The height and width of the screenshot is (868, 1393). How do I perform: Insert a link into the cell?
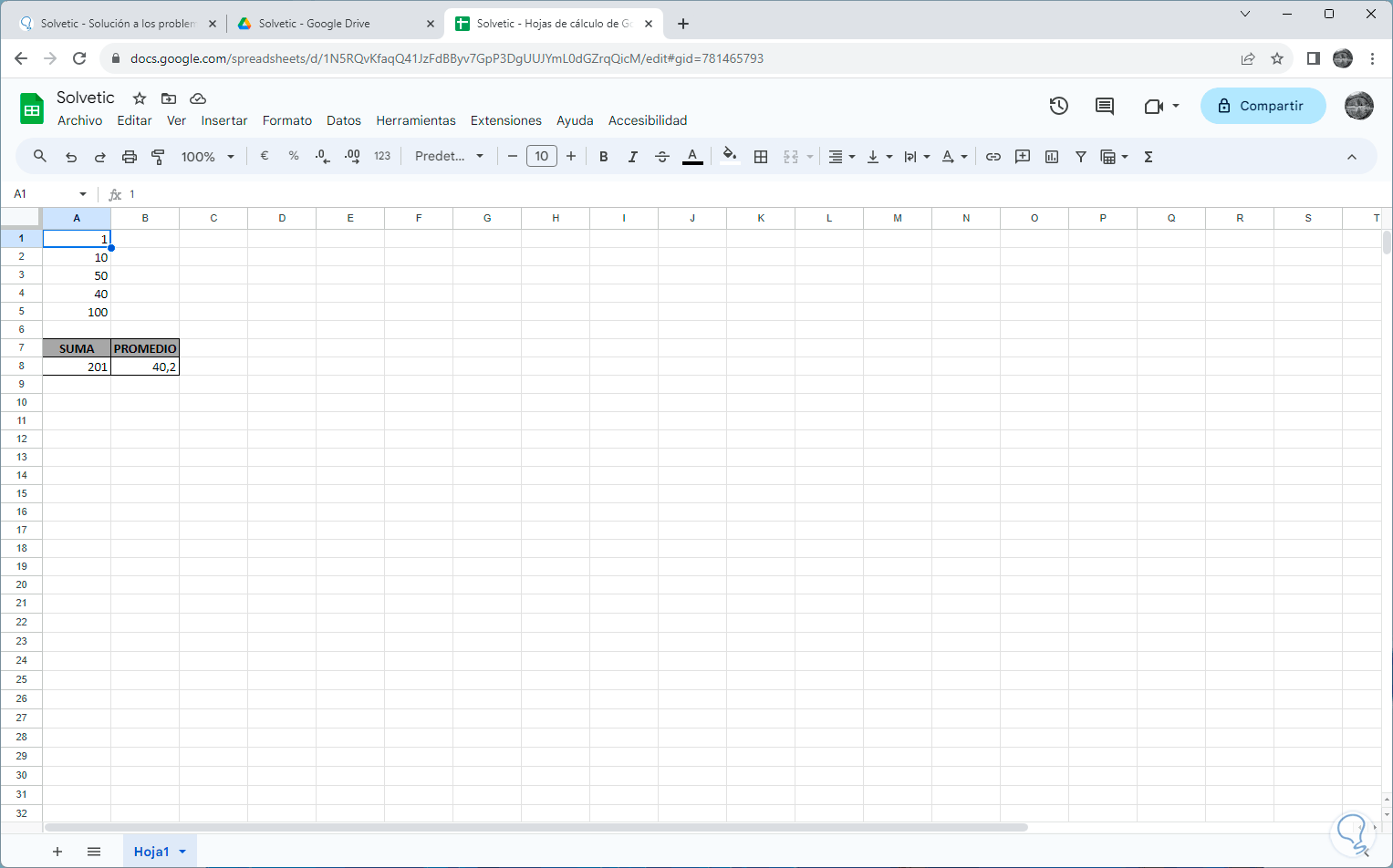tap(993, 156)
